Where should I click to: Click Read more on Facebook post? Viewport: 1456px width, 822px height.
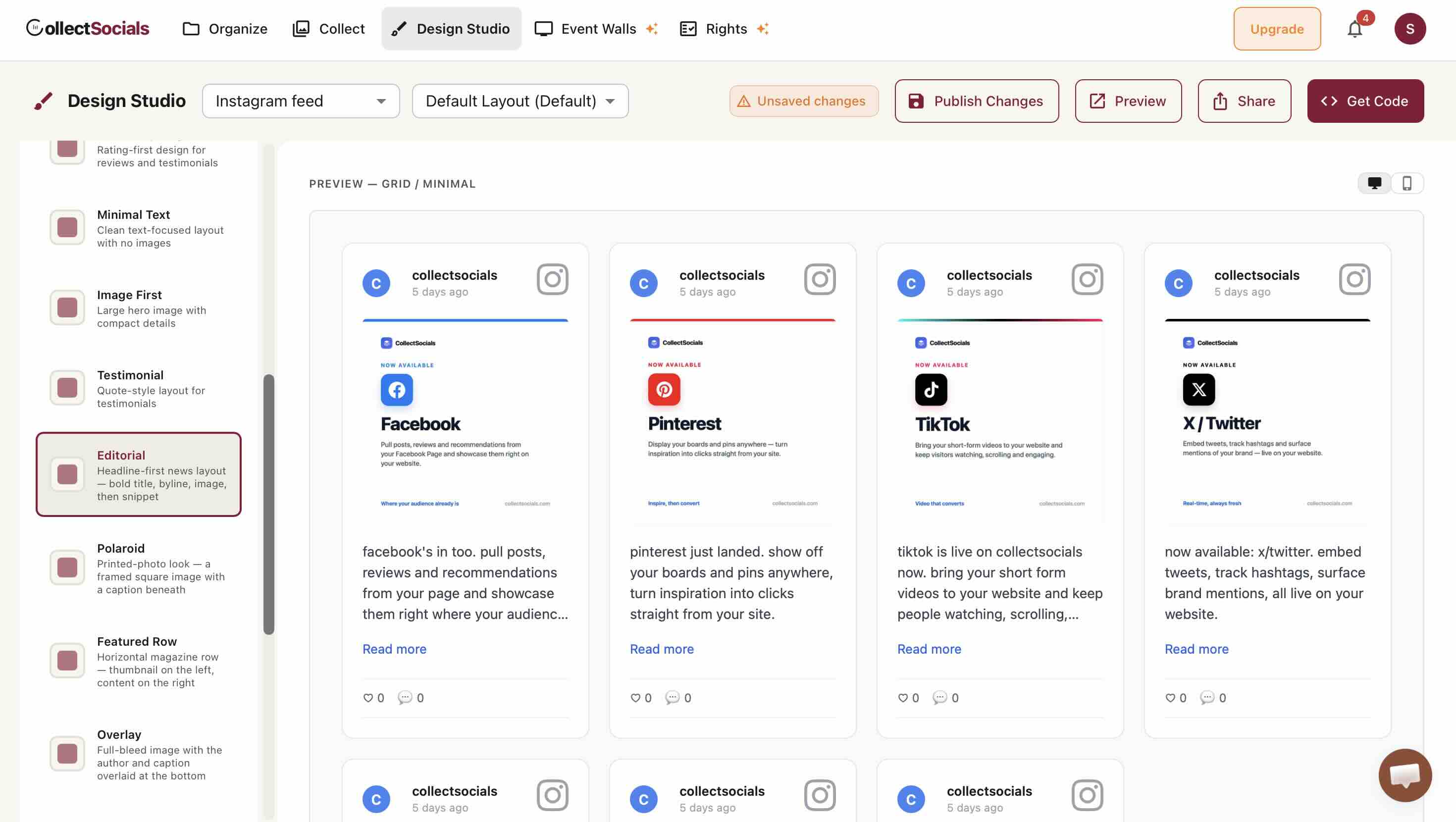(394, 649)
